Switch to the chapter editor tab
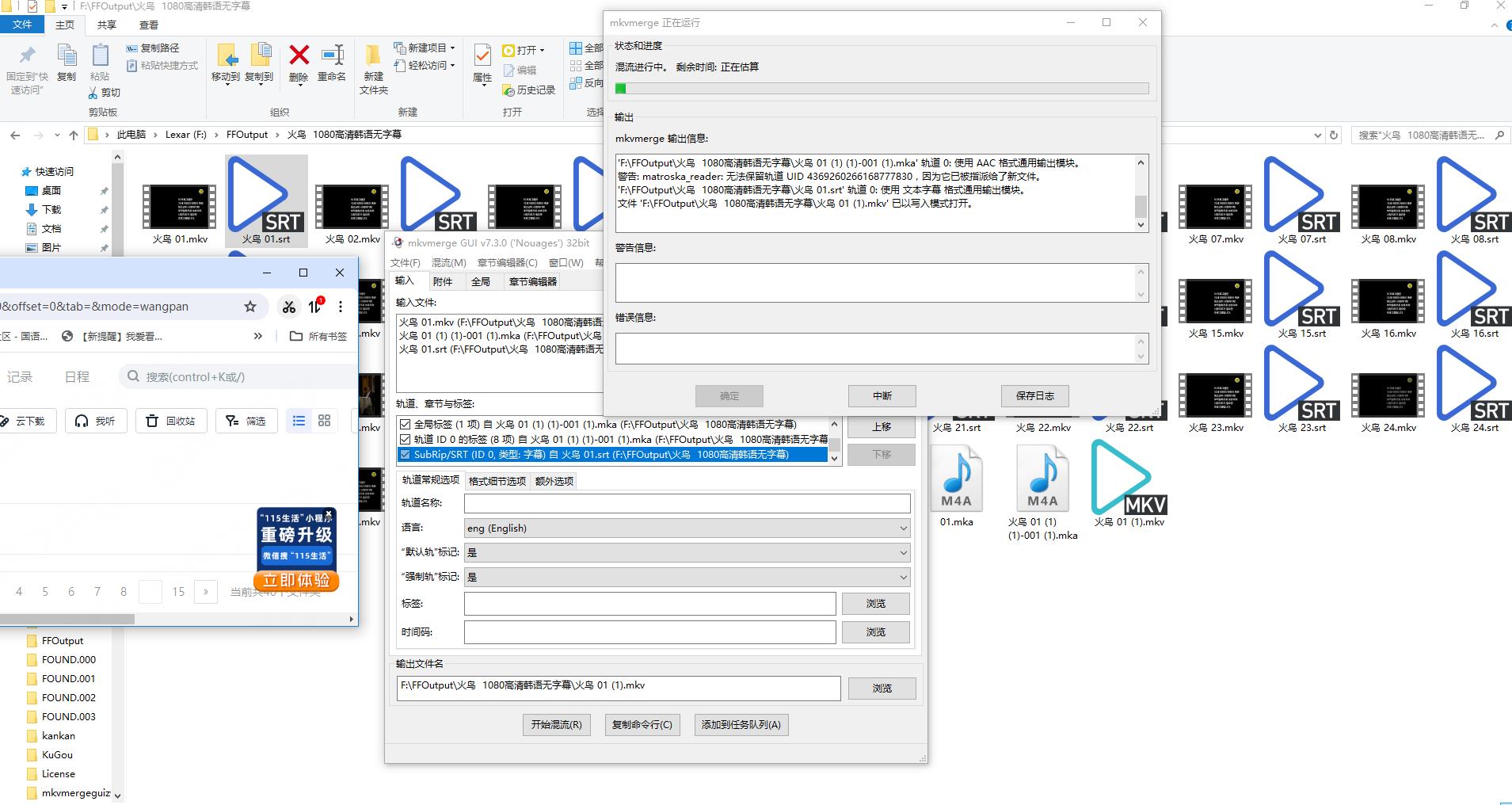1512x805 pixels. [532, 282]
